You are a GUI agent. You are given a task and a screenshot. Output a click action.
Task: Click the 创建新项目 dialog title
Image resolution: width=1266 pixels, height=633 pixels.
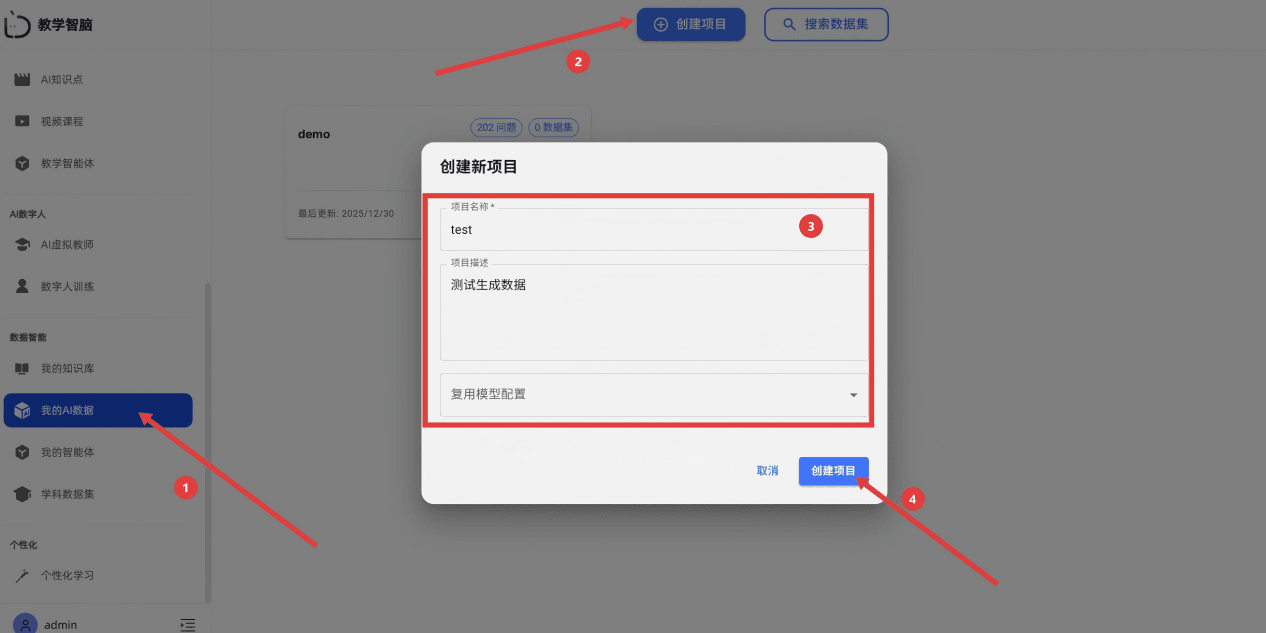coord(479,167)
